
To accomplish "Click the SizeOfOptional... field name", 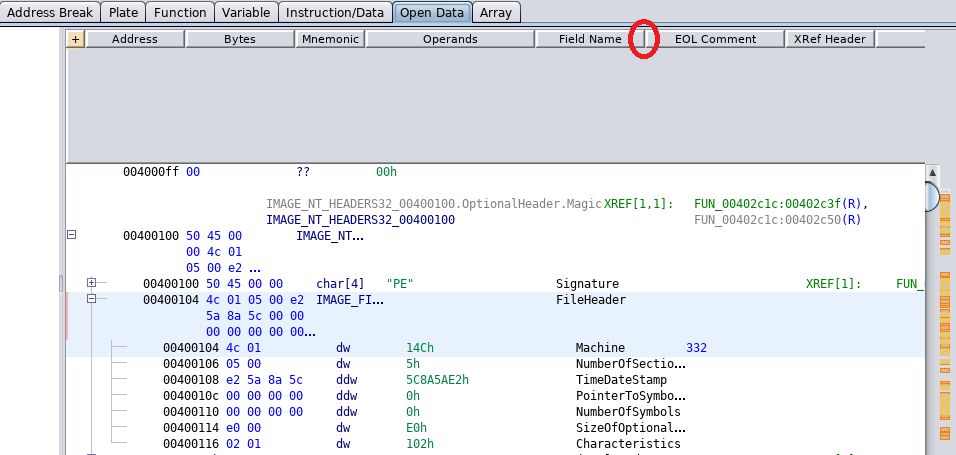I will (x=630, y=428).
